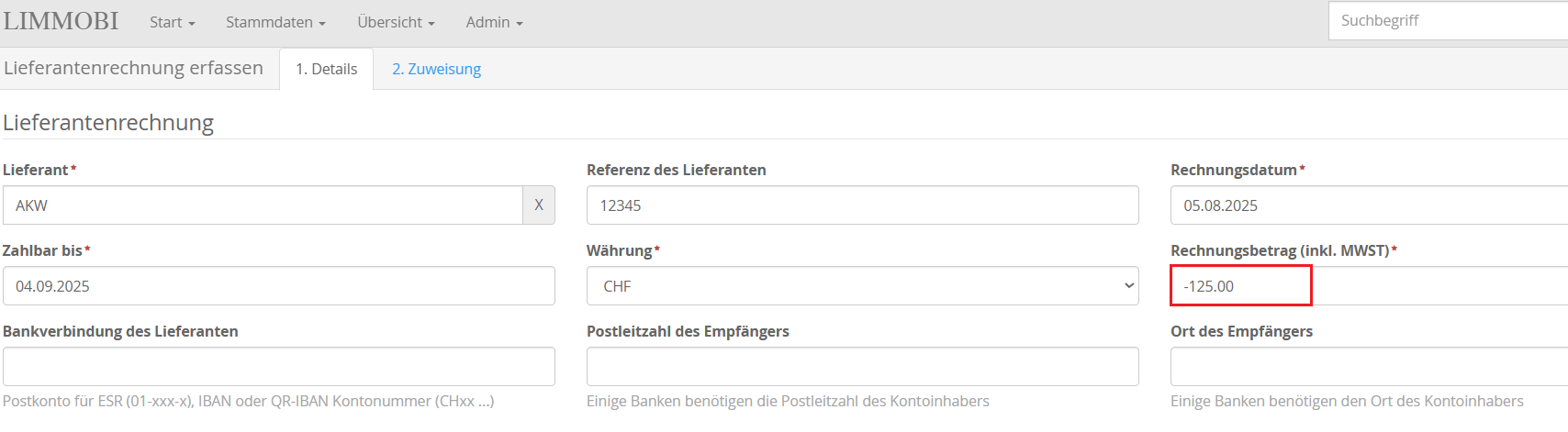Click the Ort des Empfängers field
This screenshot has width=1568, height=432.
pos(1369,367)
